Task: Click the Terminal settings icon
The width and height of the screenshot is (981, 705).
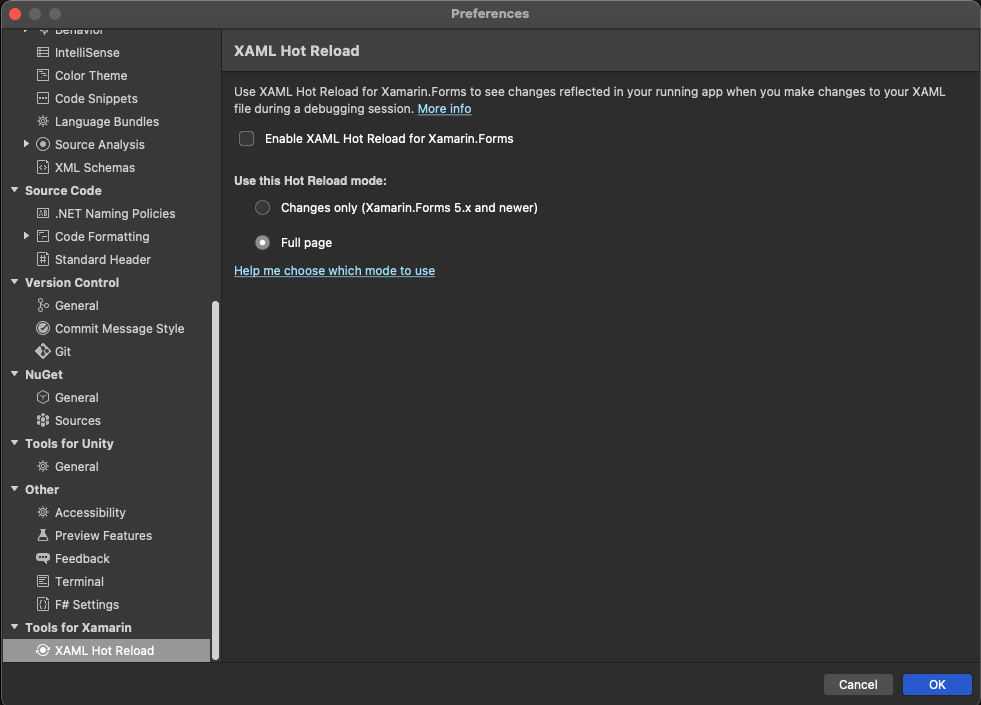Action: [x=41, y=581]
